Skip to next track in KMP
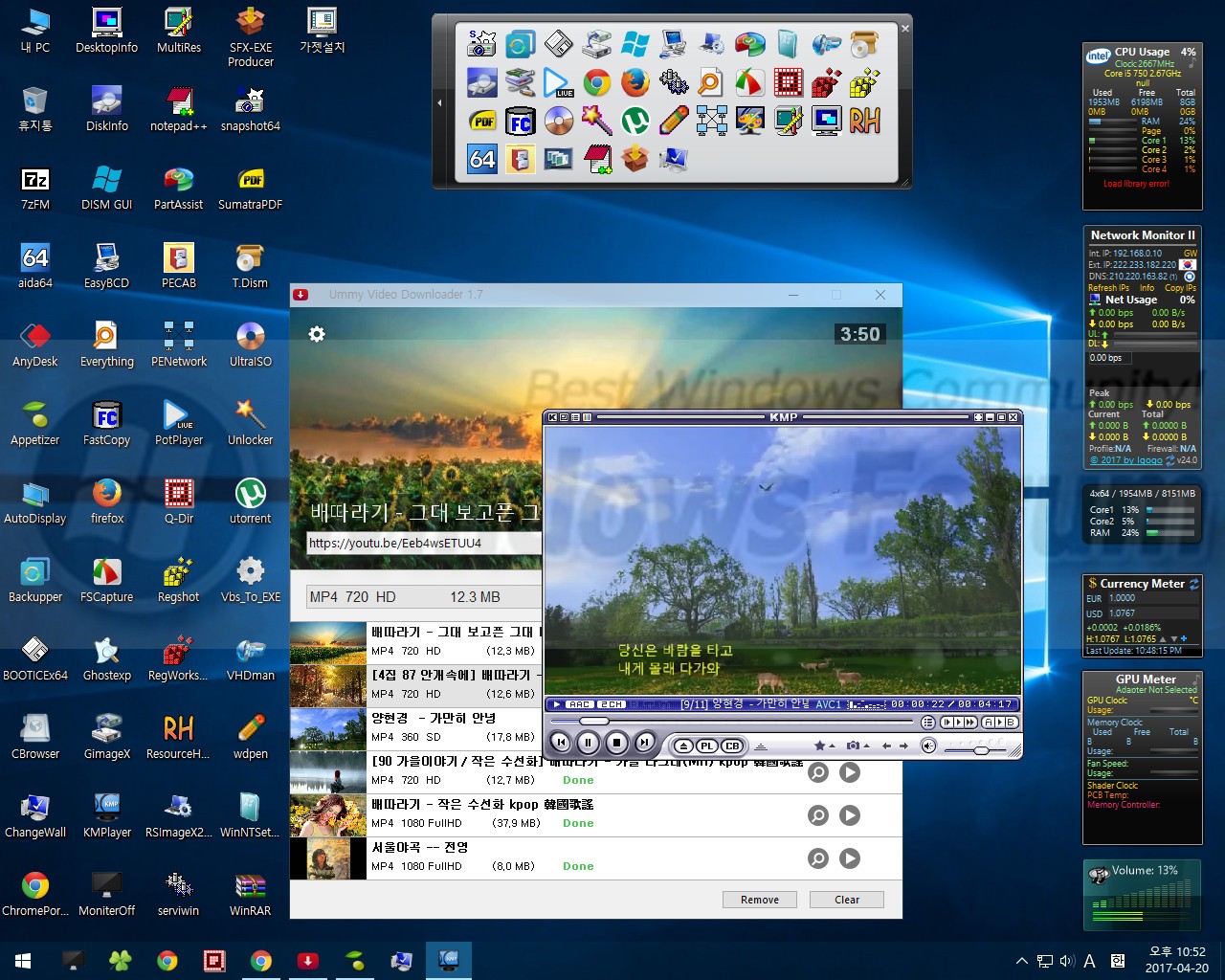The image size is (1225, 980). 645,742
